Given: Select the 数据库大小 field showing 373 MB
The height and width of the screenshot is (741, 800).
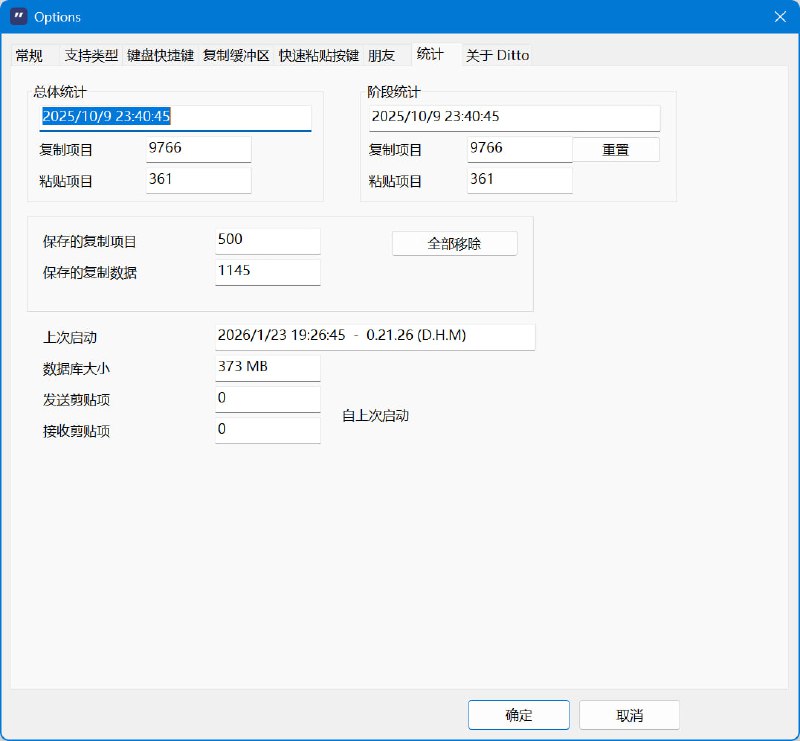Looking at the screenshot, I should point(267,367).
